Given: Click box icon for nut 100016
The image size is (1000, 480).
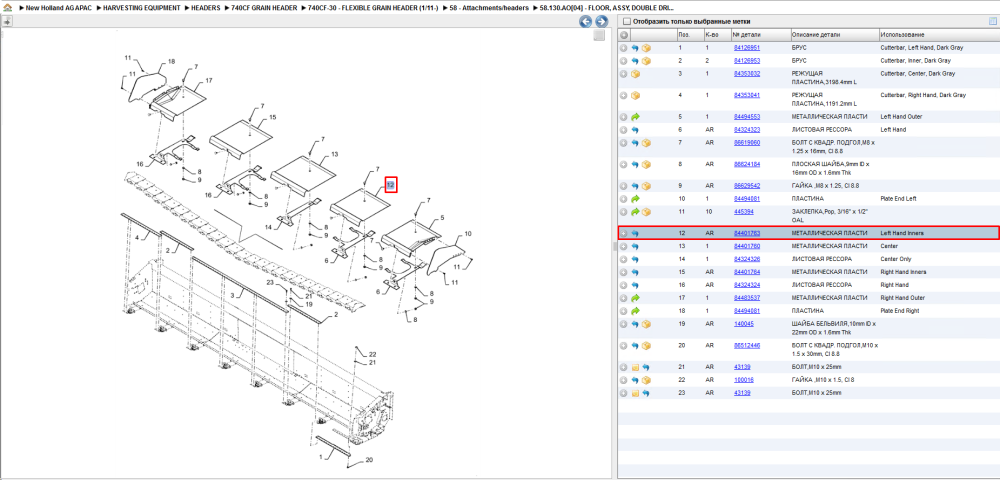Looking at the screenshot, I should click(646, 380).
